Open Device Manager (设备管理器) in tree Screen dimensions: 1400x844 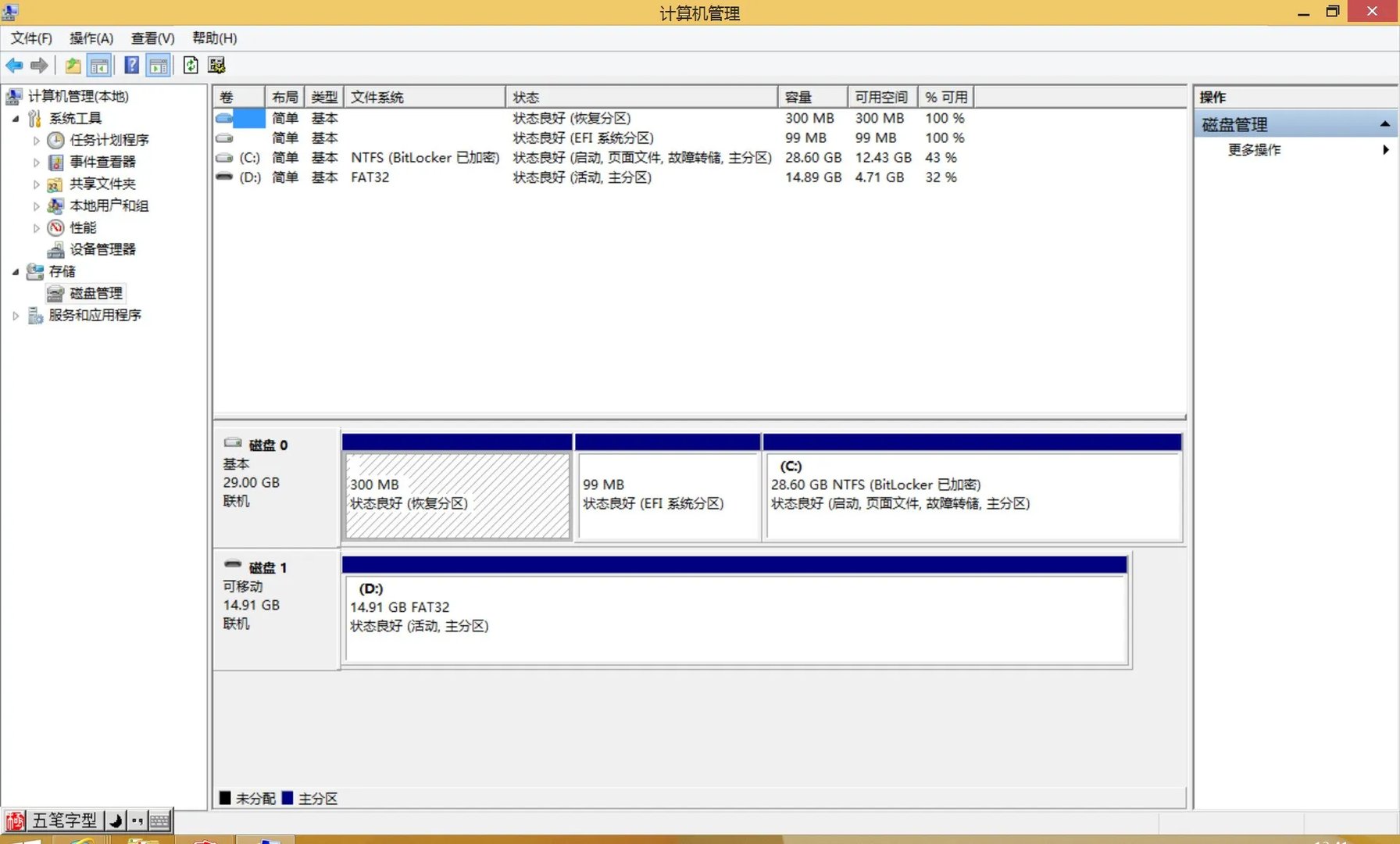pyautogui.click(x=102, y=249)
